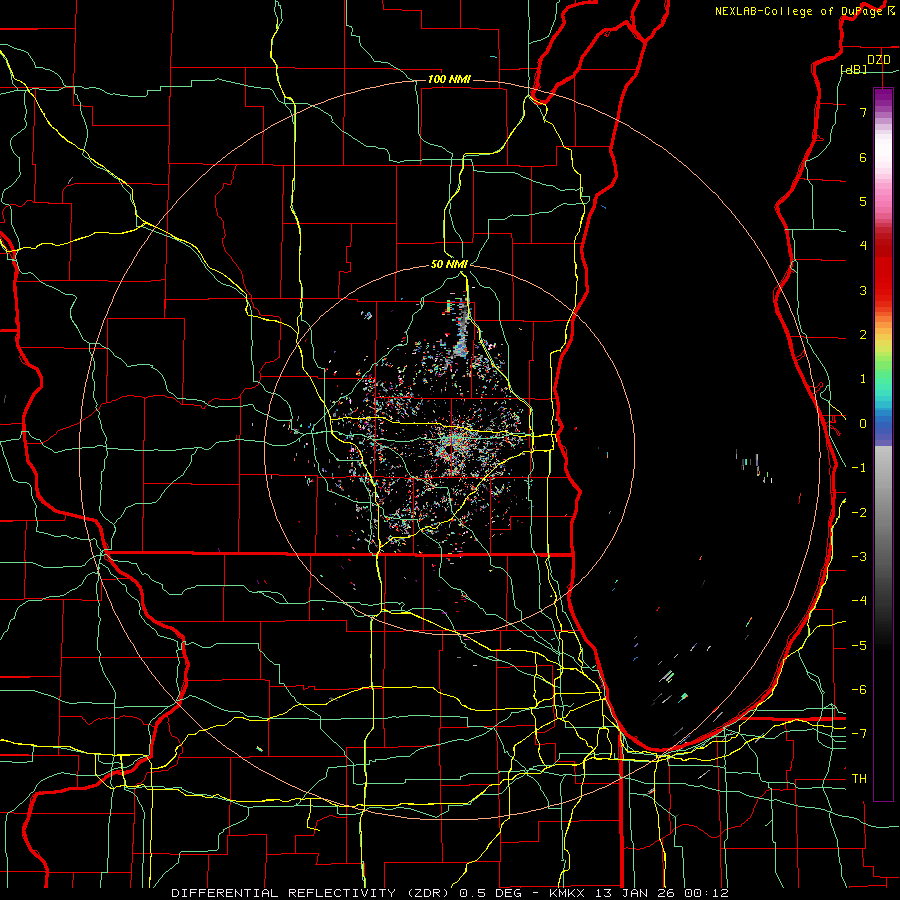Click the [dB] units label
The width and height of the screenshot is (900, 900).
[x=854, y=69]
